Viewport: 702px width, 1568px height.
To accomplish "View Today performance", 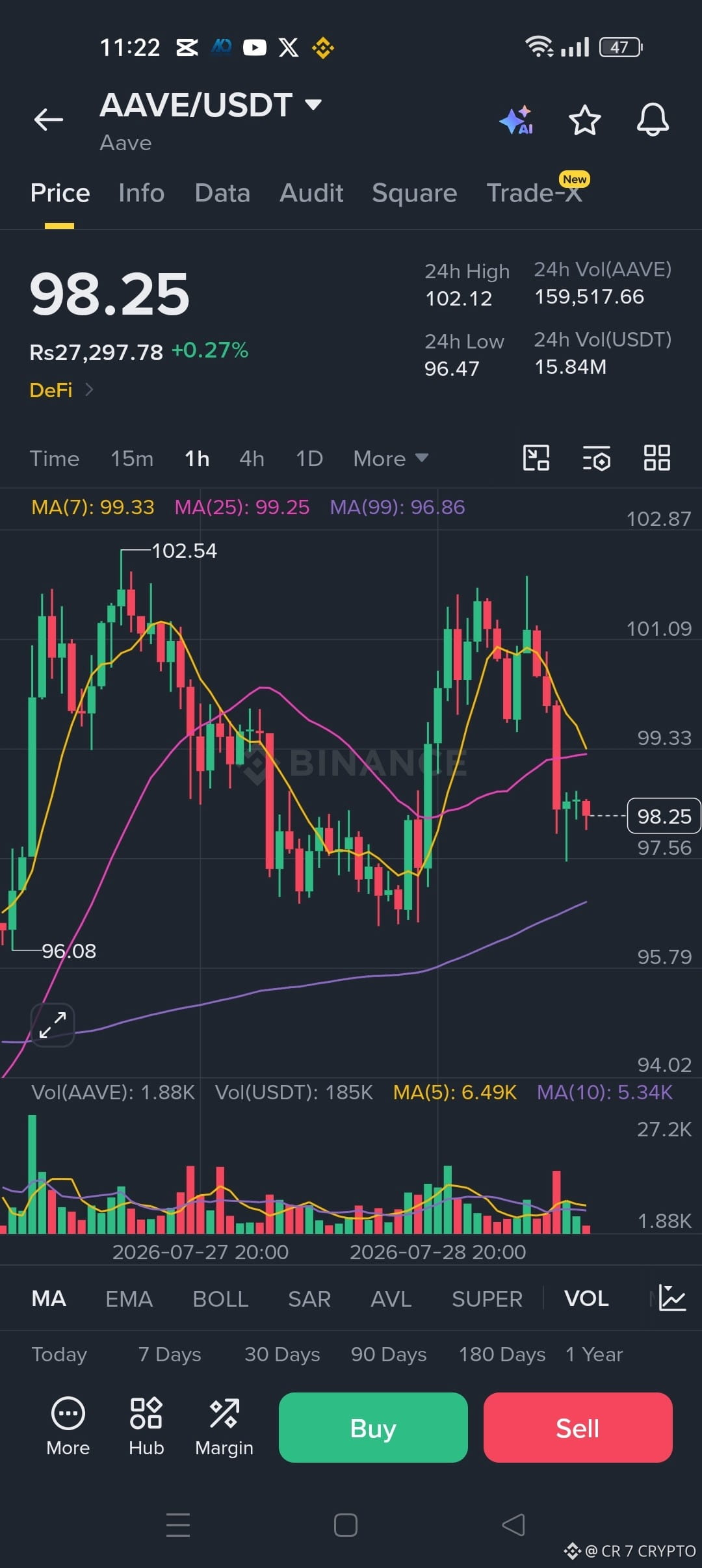I will [x=59, y=1354].
